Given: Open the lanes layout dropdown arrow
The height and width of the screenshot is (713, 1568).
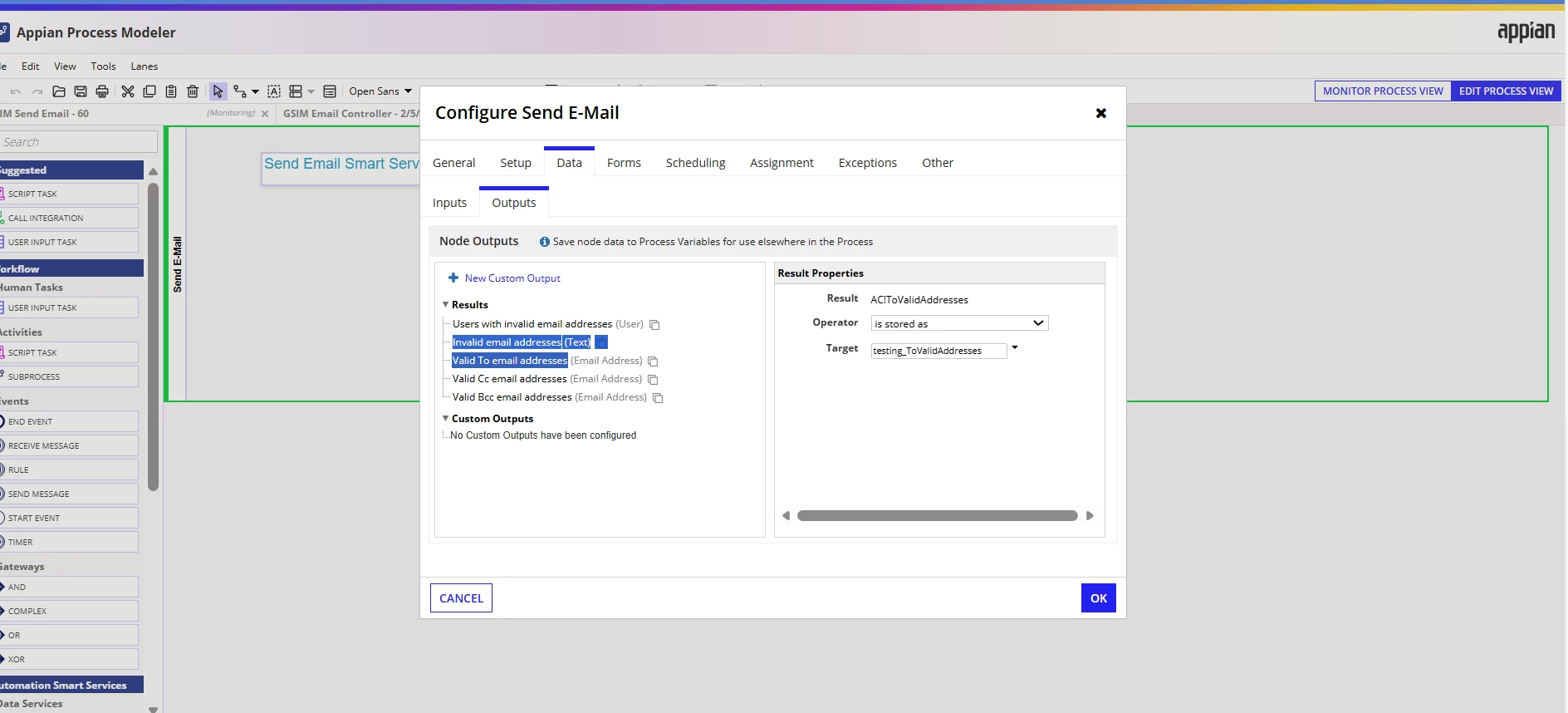Looking at the screenshot, I should (311, 91).
